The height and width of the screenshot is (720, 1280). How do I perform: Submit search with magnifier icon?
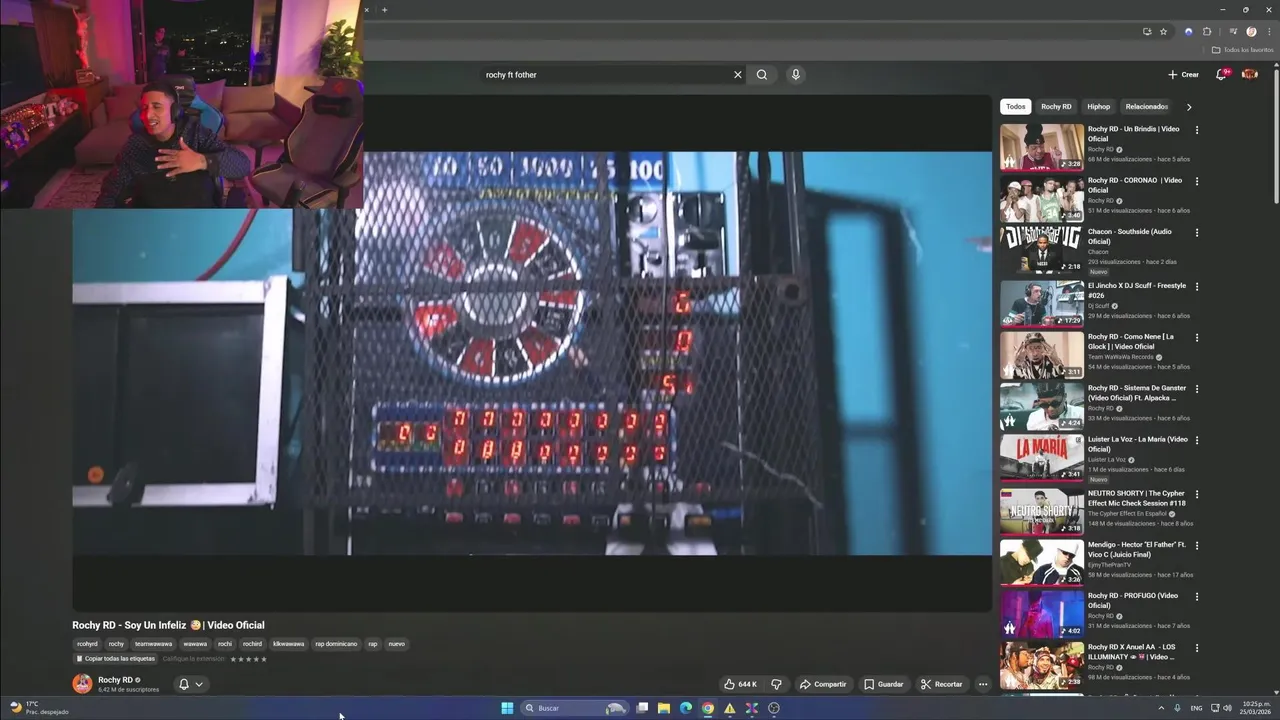pyautogui.click(x=762, y=75)
